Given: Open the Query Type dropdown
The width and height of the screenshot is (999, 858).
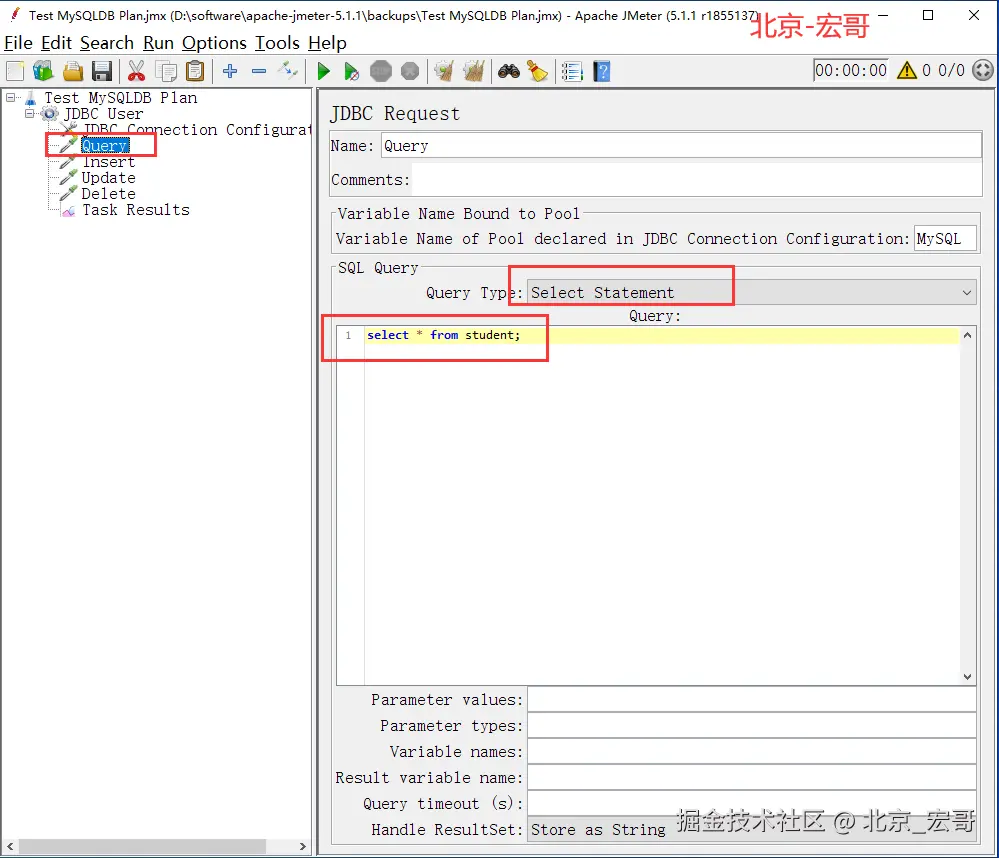Looking at the screenshot, I should coord(752,292).
